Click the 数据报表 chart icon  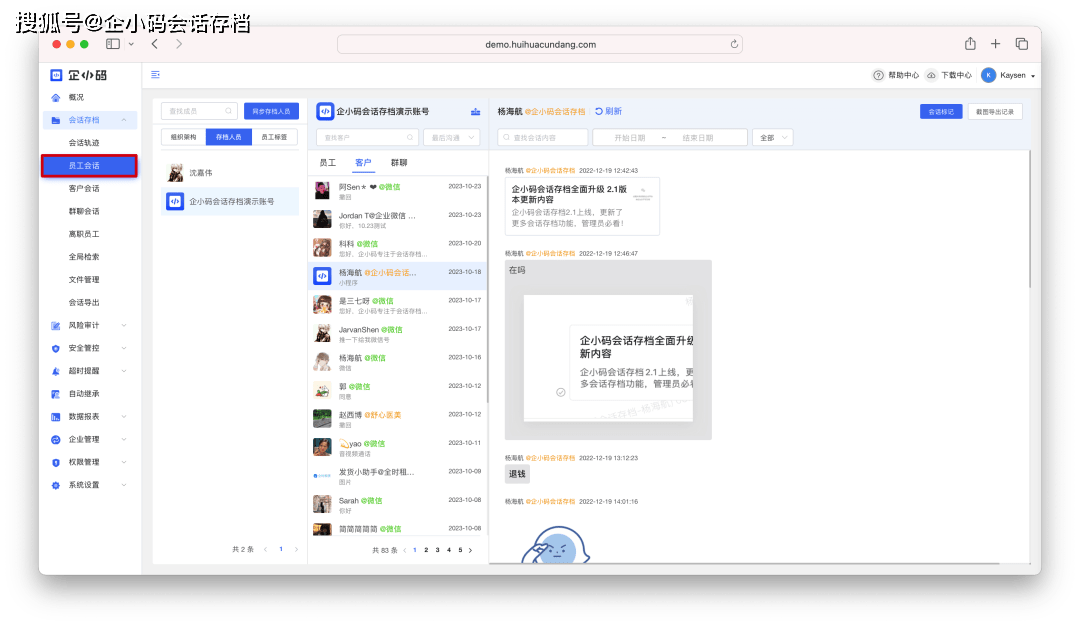56,416
